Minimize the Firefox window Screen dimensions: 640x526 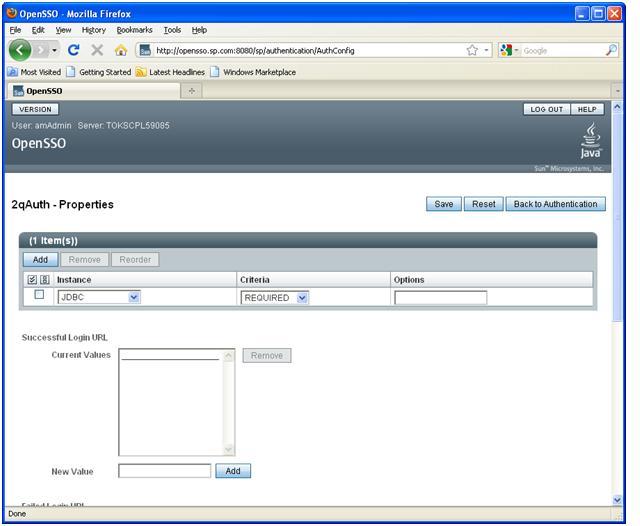[x=582, y=13]
